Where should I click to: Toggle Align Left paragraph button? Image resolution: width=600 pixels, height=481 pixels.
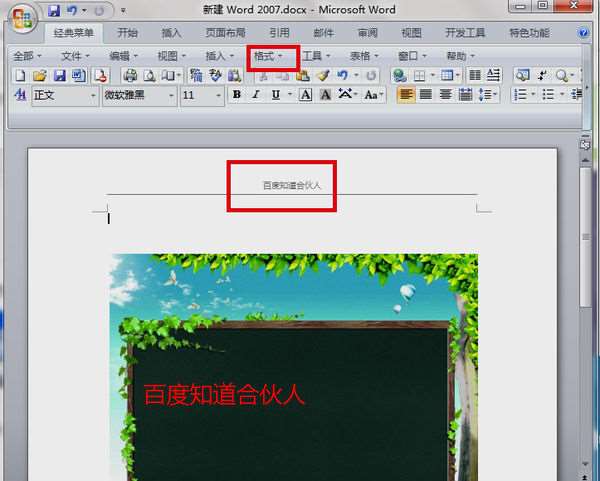point(406,95)
